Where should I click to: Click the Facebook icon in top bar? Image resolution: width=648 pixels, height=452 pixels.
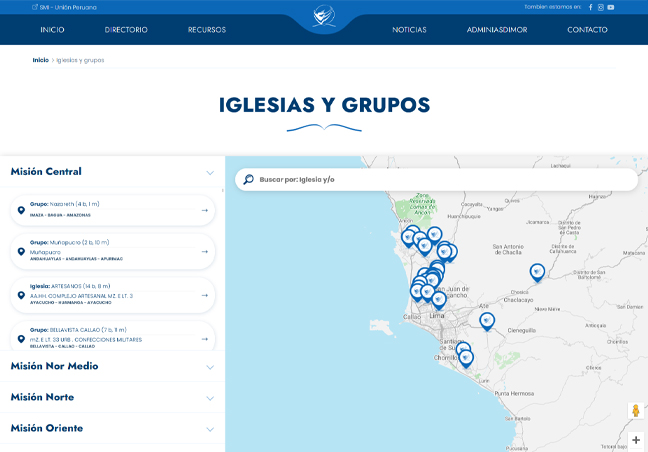pyautogui.click(x=590, y=7)
